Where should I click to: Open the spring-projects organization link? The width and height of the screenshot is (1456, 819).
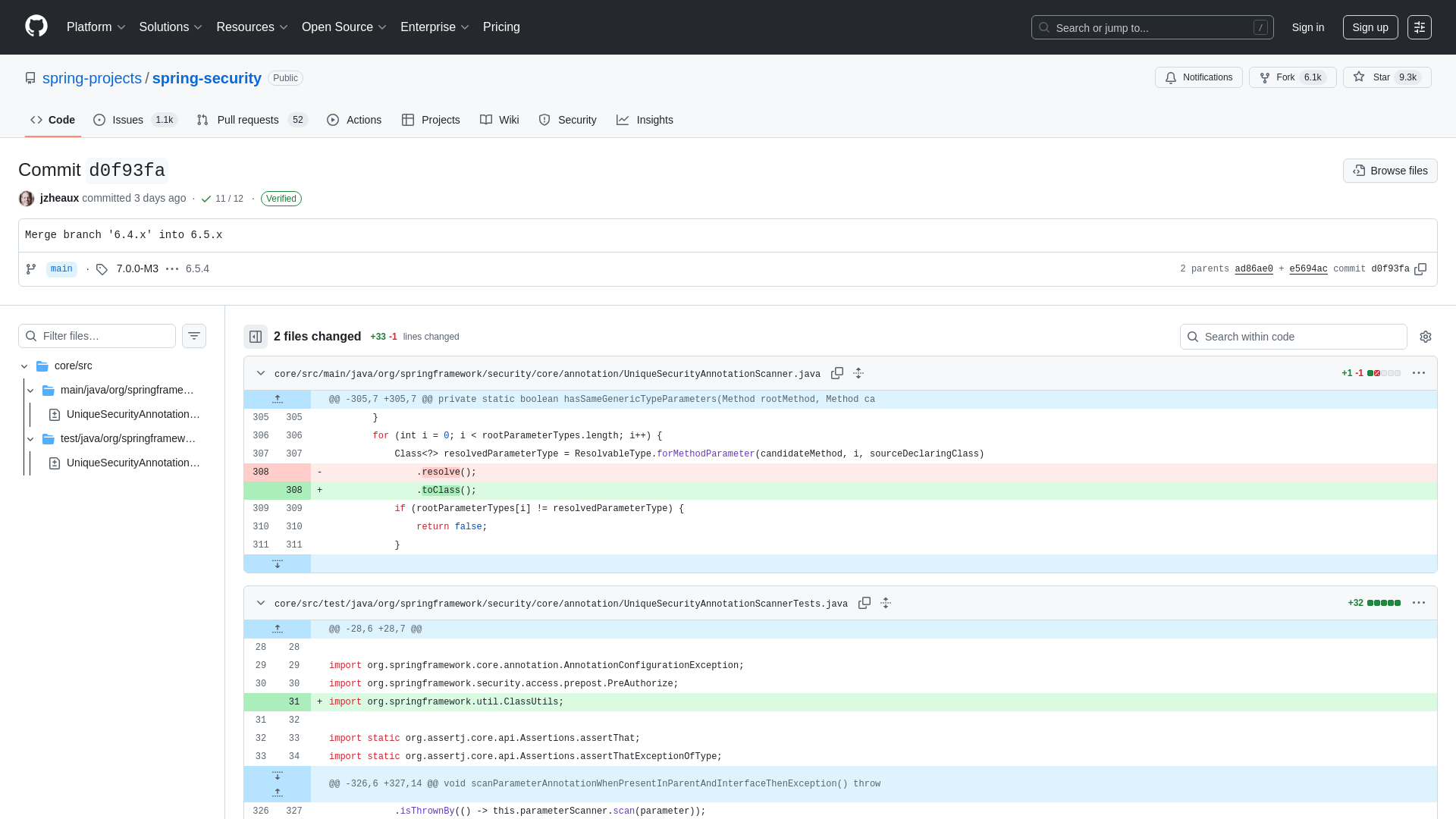click(x=92, y=78)
